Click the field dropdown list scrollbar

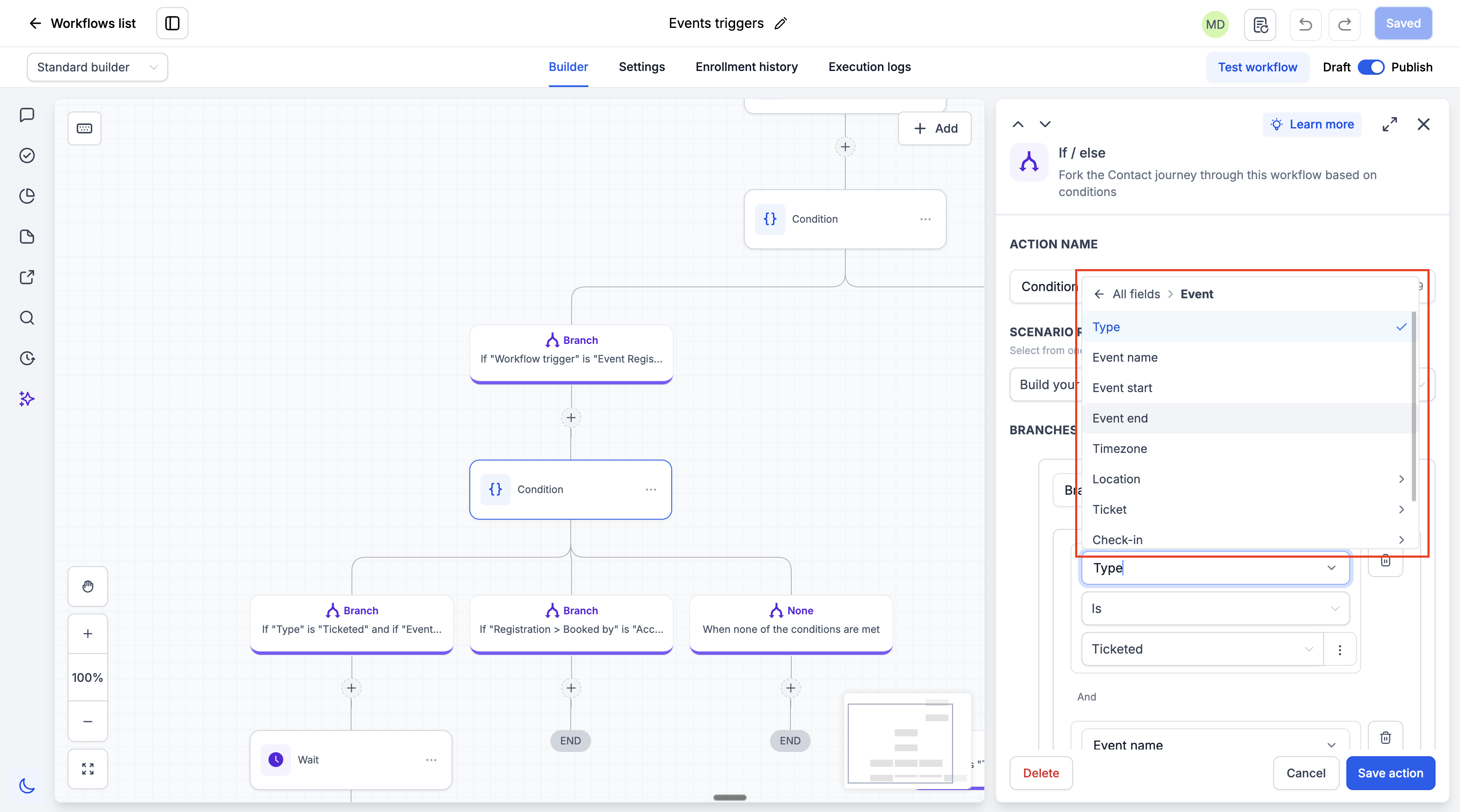pos(1414,406)
